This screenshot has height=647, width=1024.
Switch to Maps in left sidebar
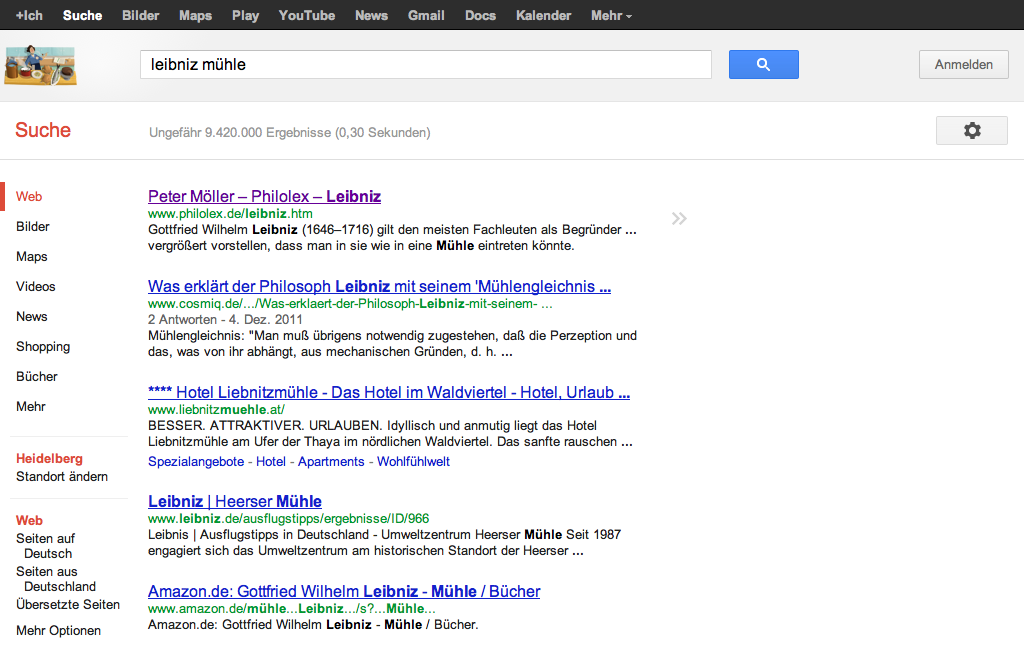(31, 257)
